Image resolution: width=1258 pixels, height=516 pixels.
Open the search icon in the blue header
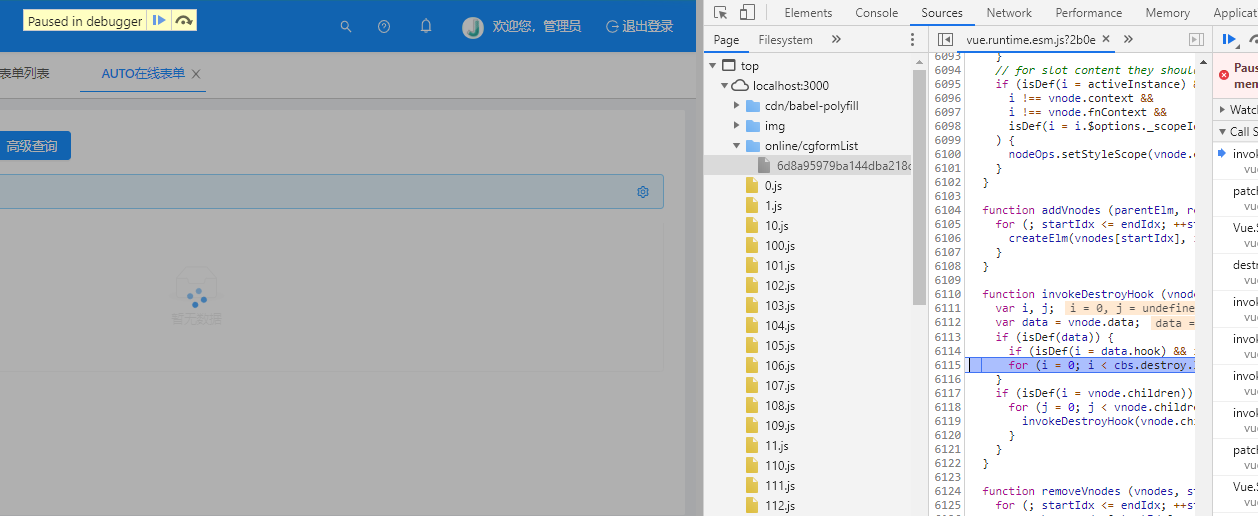[x=346, y=27]
